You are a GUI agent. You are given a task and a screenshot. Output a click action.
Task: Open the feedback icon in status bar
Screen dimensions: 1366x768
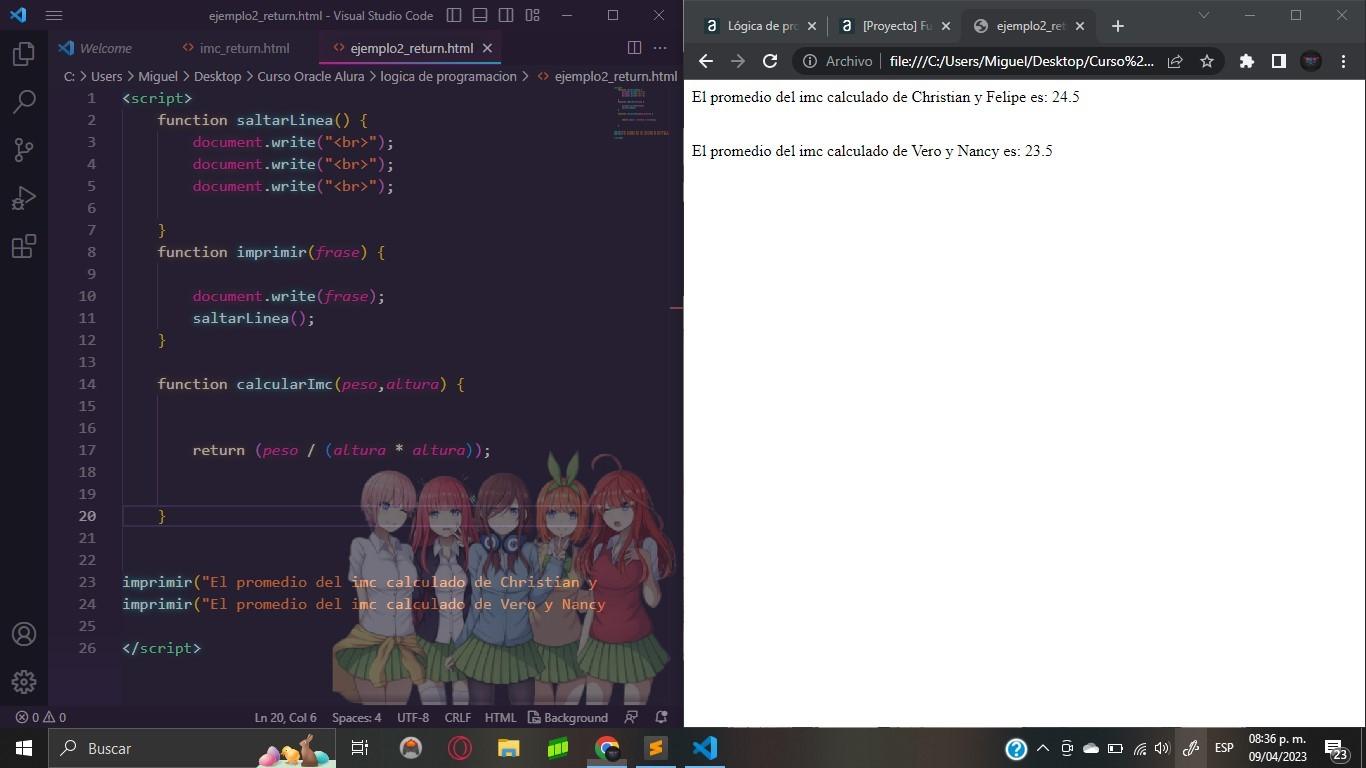[631, 717]
